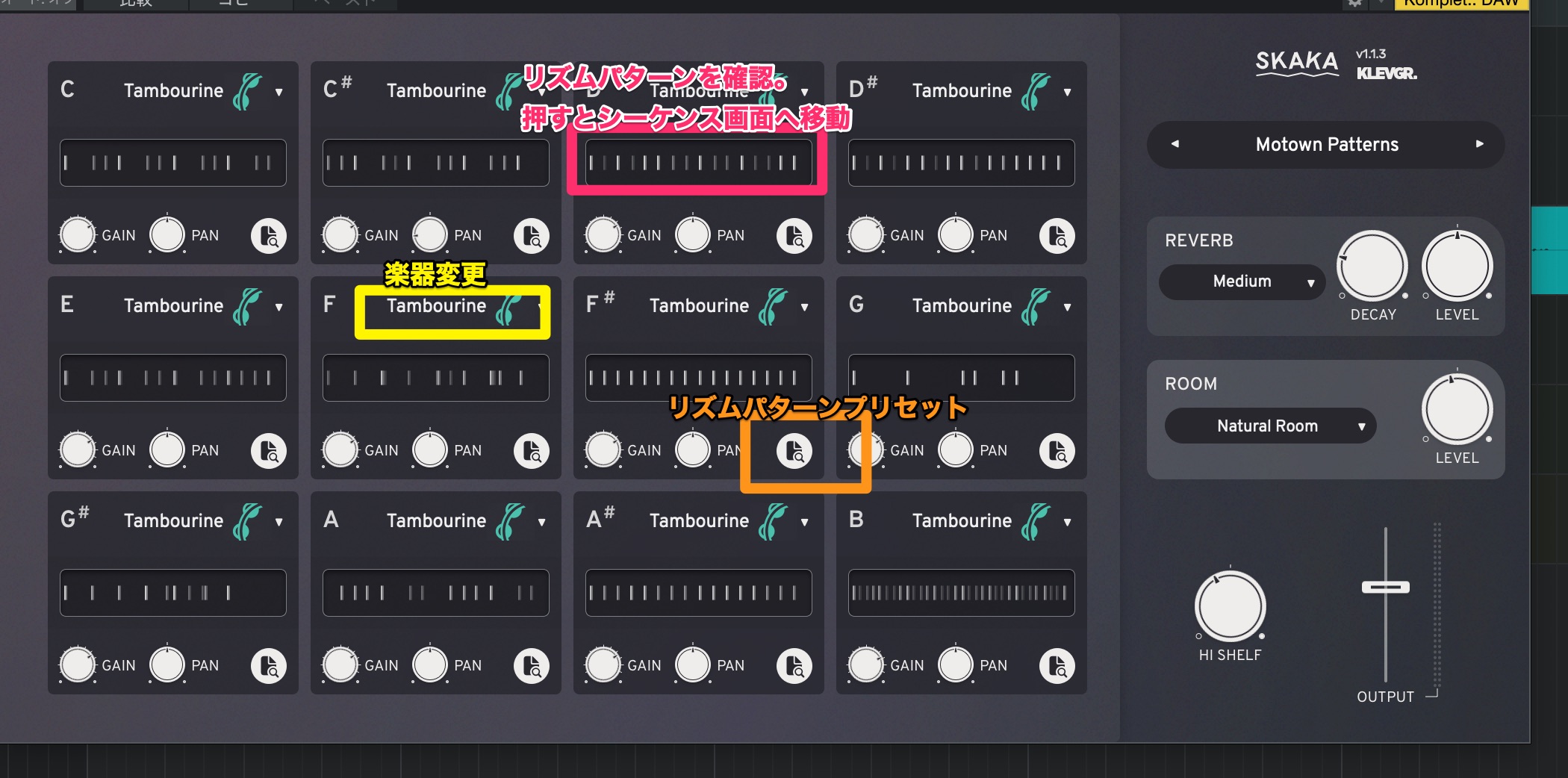Viewport: 1568px width, 778px height.
Task: Click the Reverb DECAY knob
Action: [x=1372, y=267]
